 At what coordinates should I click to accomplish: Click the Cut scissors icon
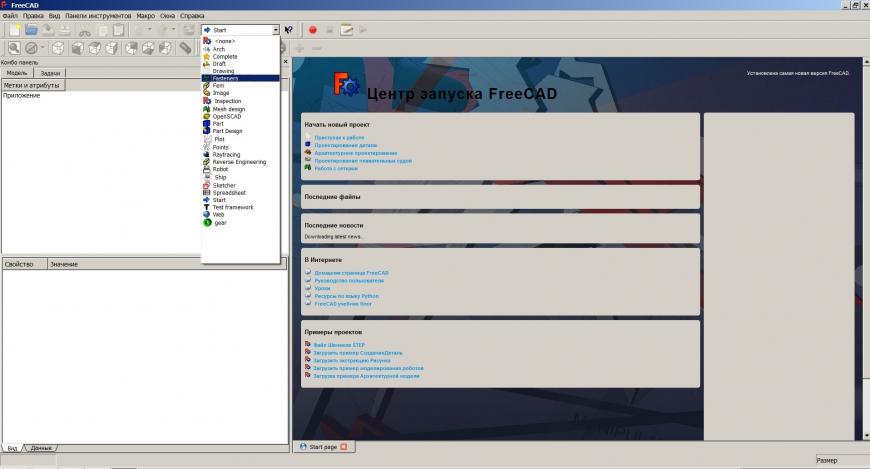[84, 31]
